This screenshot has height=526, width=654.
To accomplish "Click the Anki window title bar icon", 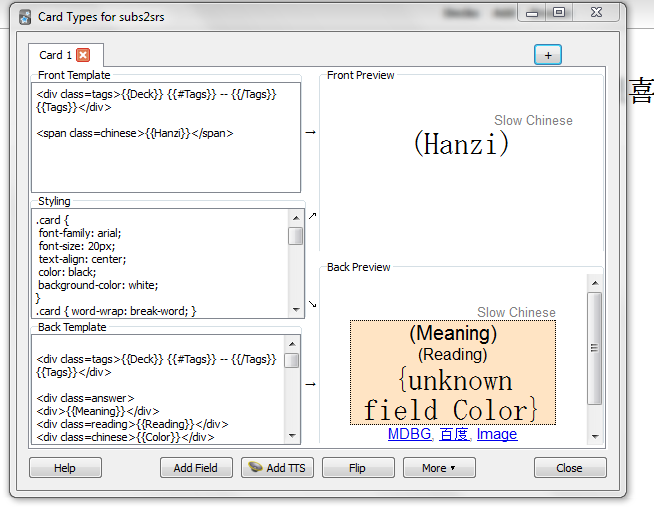I will (24, 16).
